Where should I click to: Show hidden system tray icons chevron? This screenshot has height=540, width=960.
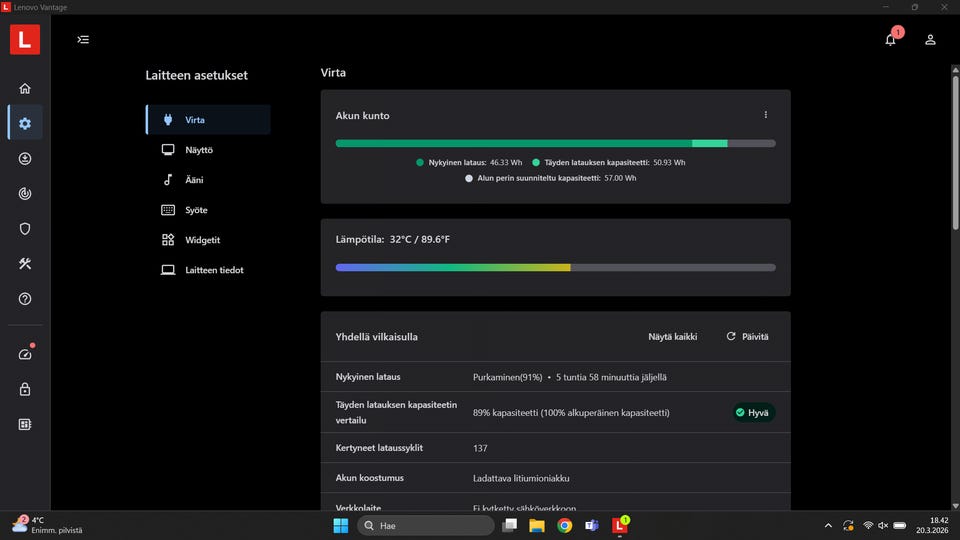(827, 525)
